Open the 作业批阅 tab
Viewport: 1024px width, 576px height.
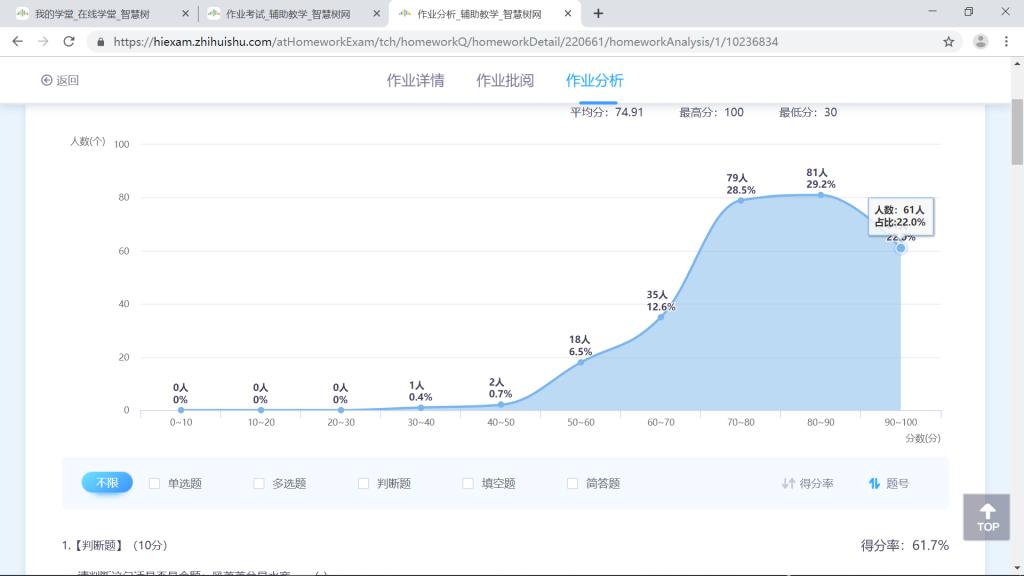click(505, 81)
